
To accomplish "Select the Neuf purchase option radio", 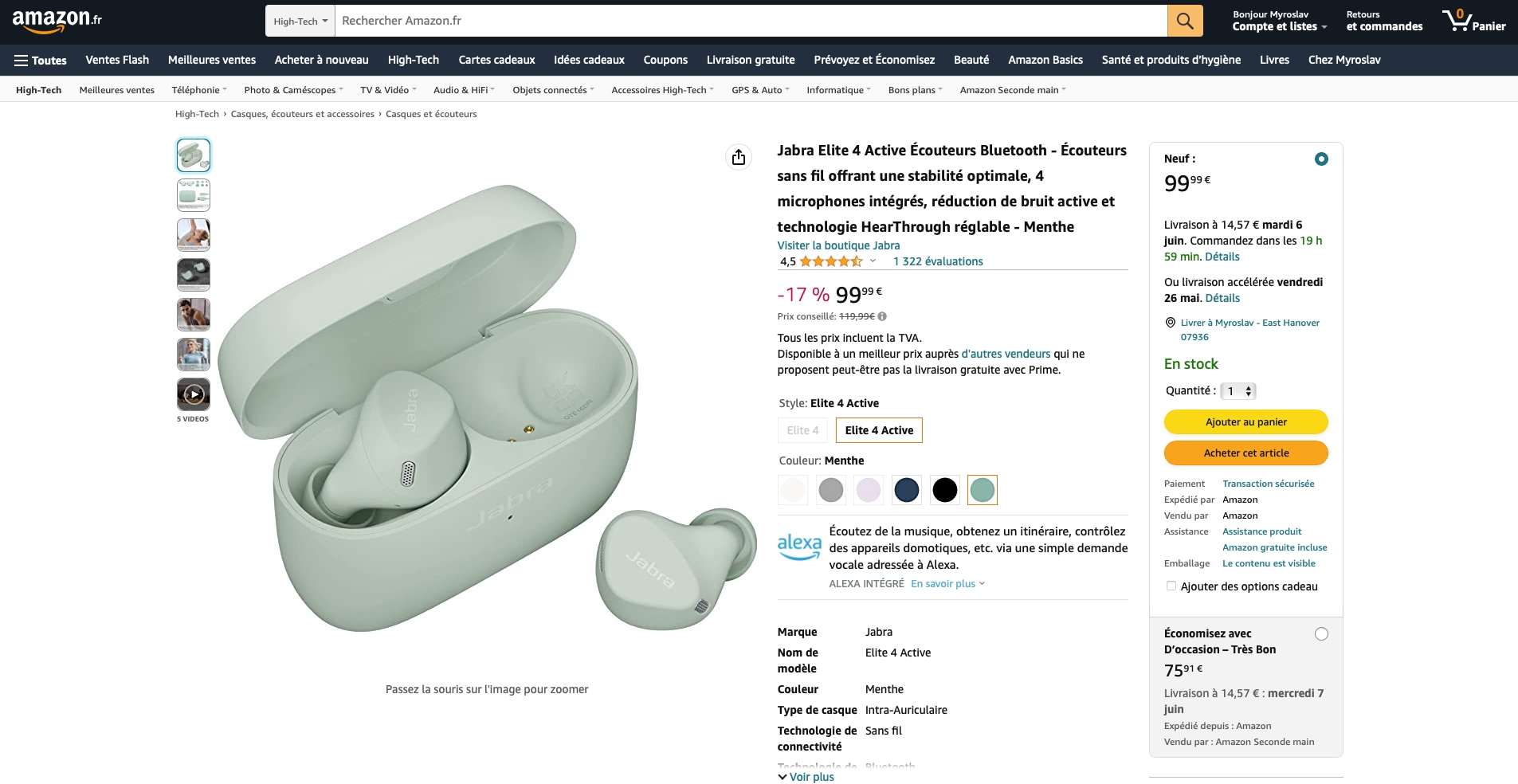I will coord(1321,159).
